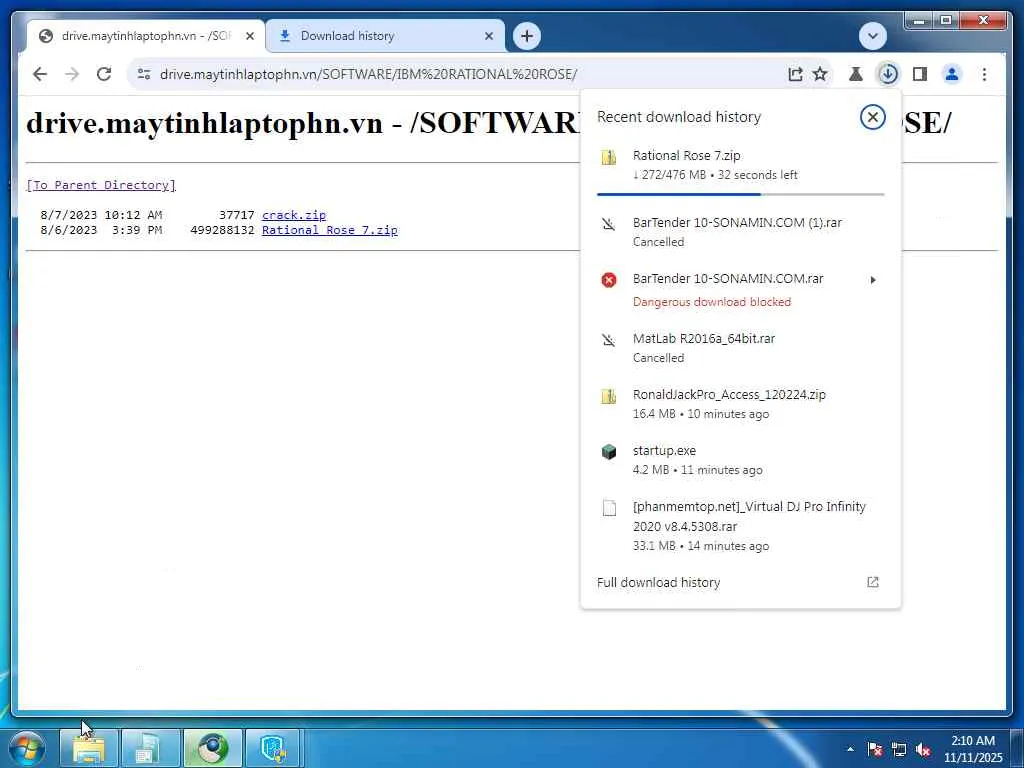Click the Rational Rose 7.zip page link

tap(330, 230)
